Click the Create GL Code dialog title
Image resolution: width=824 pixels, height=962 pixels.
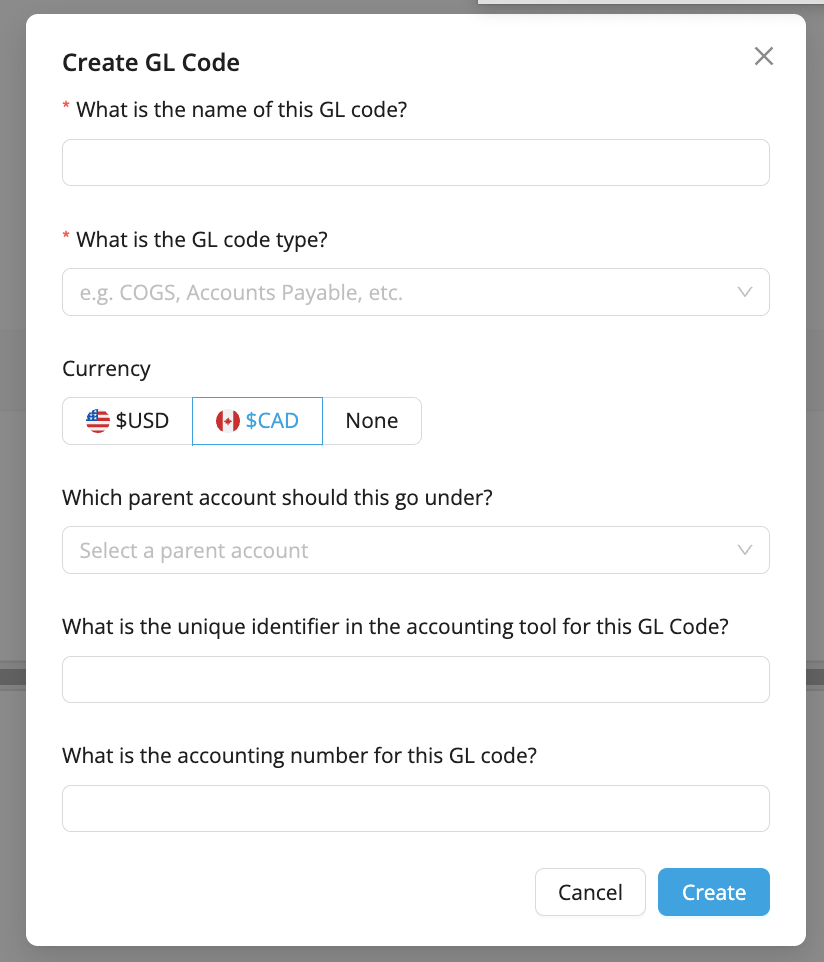(x=151, y=63)
